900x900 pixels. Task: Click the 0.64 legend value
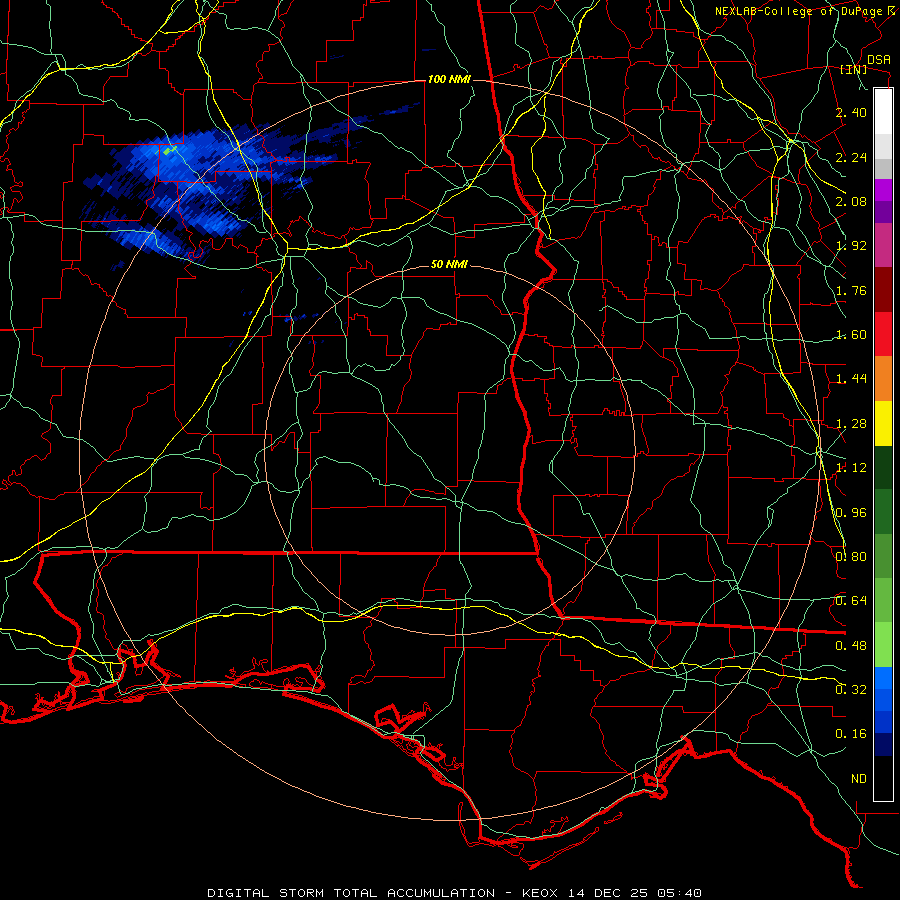pos(851,601)
